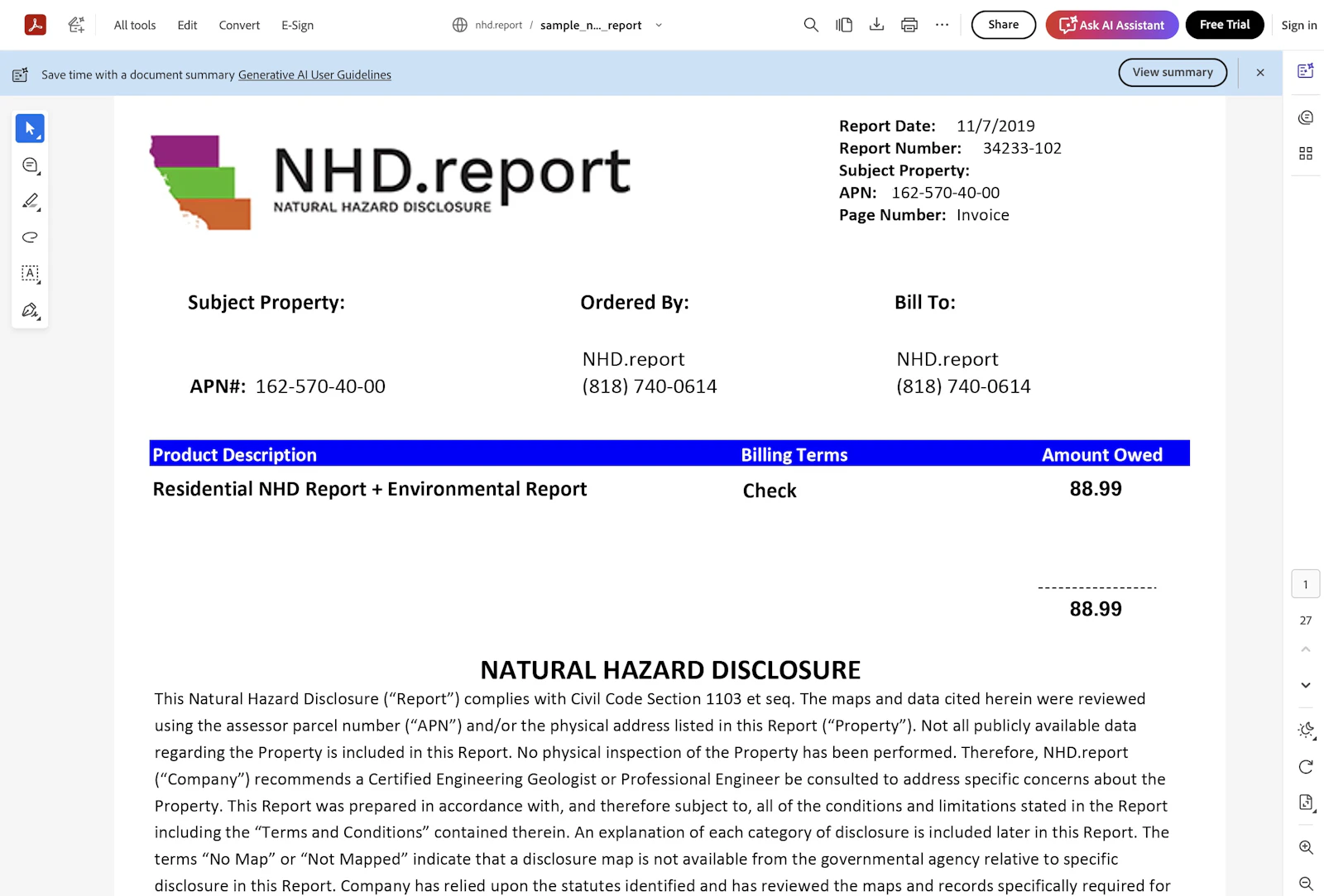Viewport: 1324px width, 896px height.
Task: Click Sign in
Action: [1299, 25]
